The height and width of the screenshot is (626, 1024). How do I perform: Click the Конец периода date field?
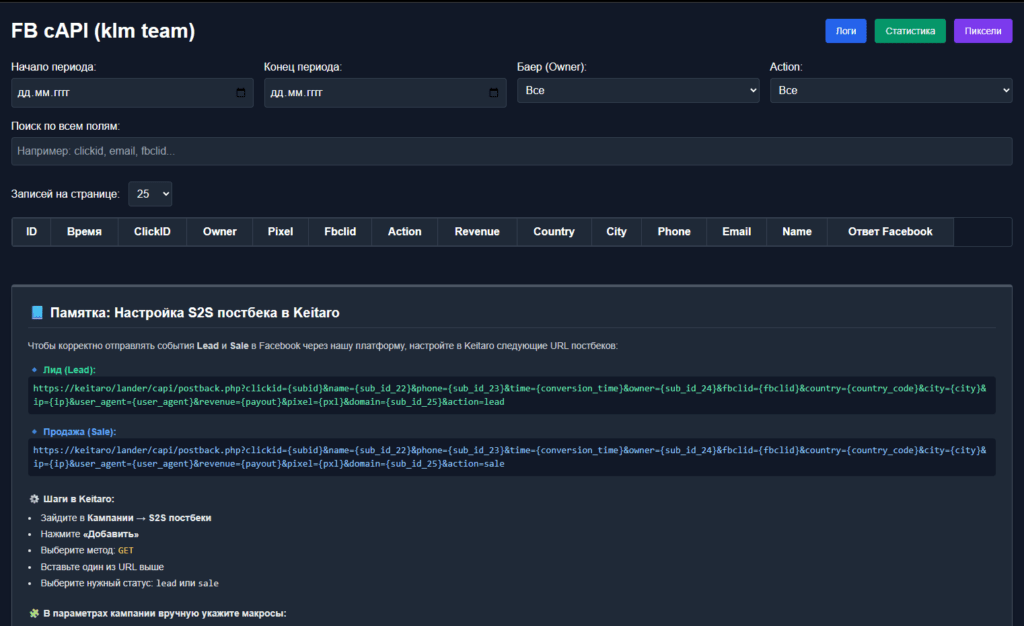coord(385,93)
